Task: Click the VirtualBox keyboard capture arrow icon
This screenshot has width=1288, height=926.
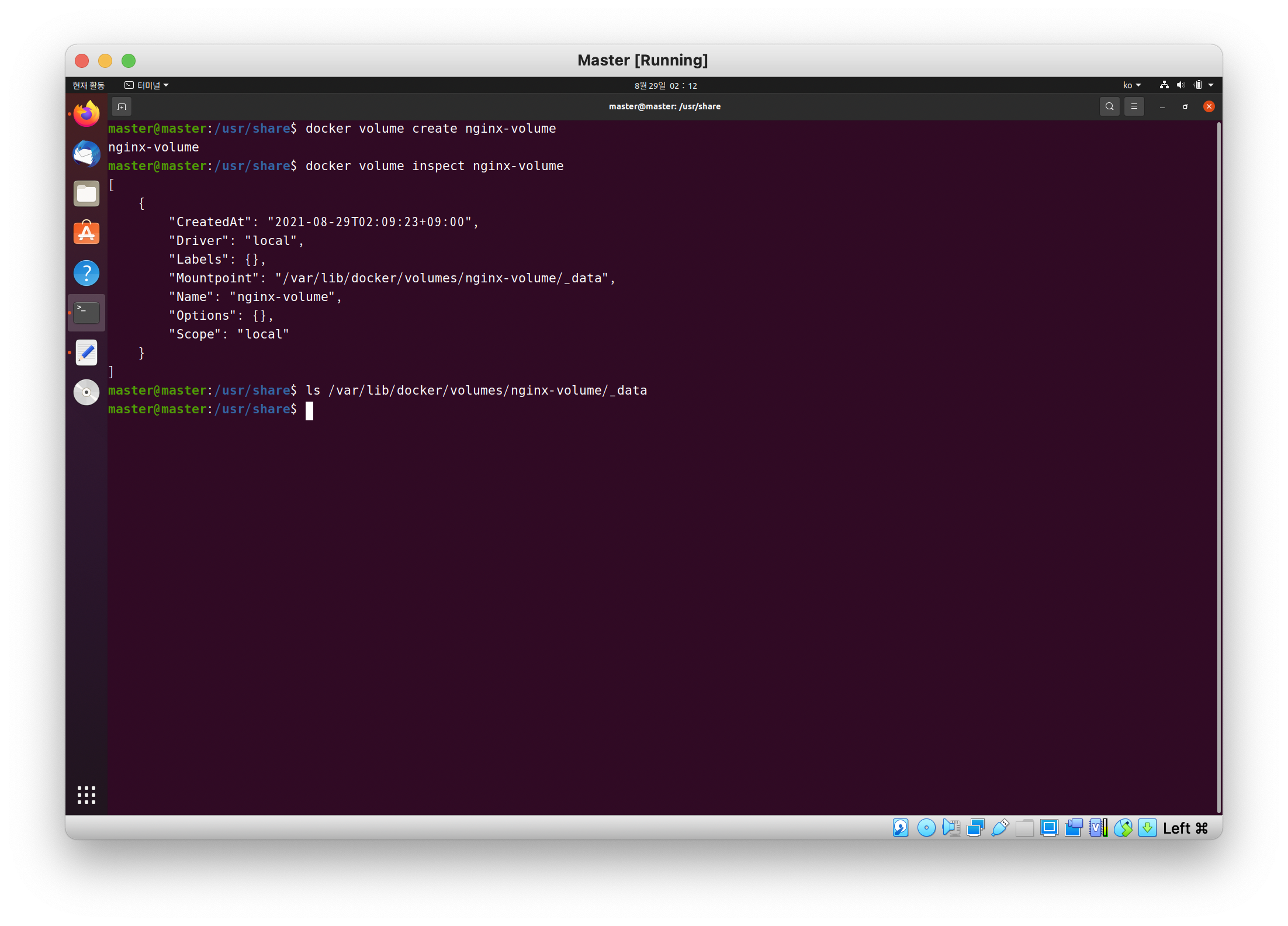Action: point(1147,828)
